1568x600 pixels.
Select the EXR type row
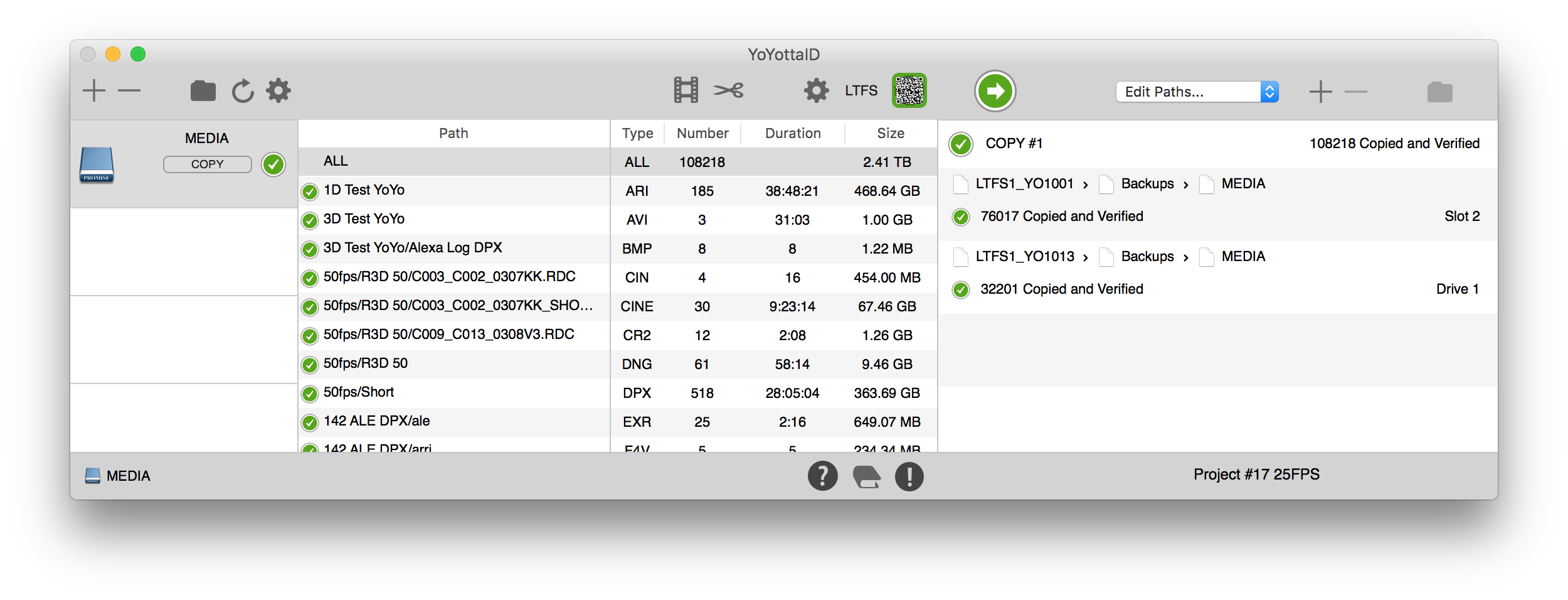[x=774, y=422]
